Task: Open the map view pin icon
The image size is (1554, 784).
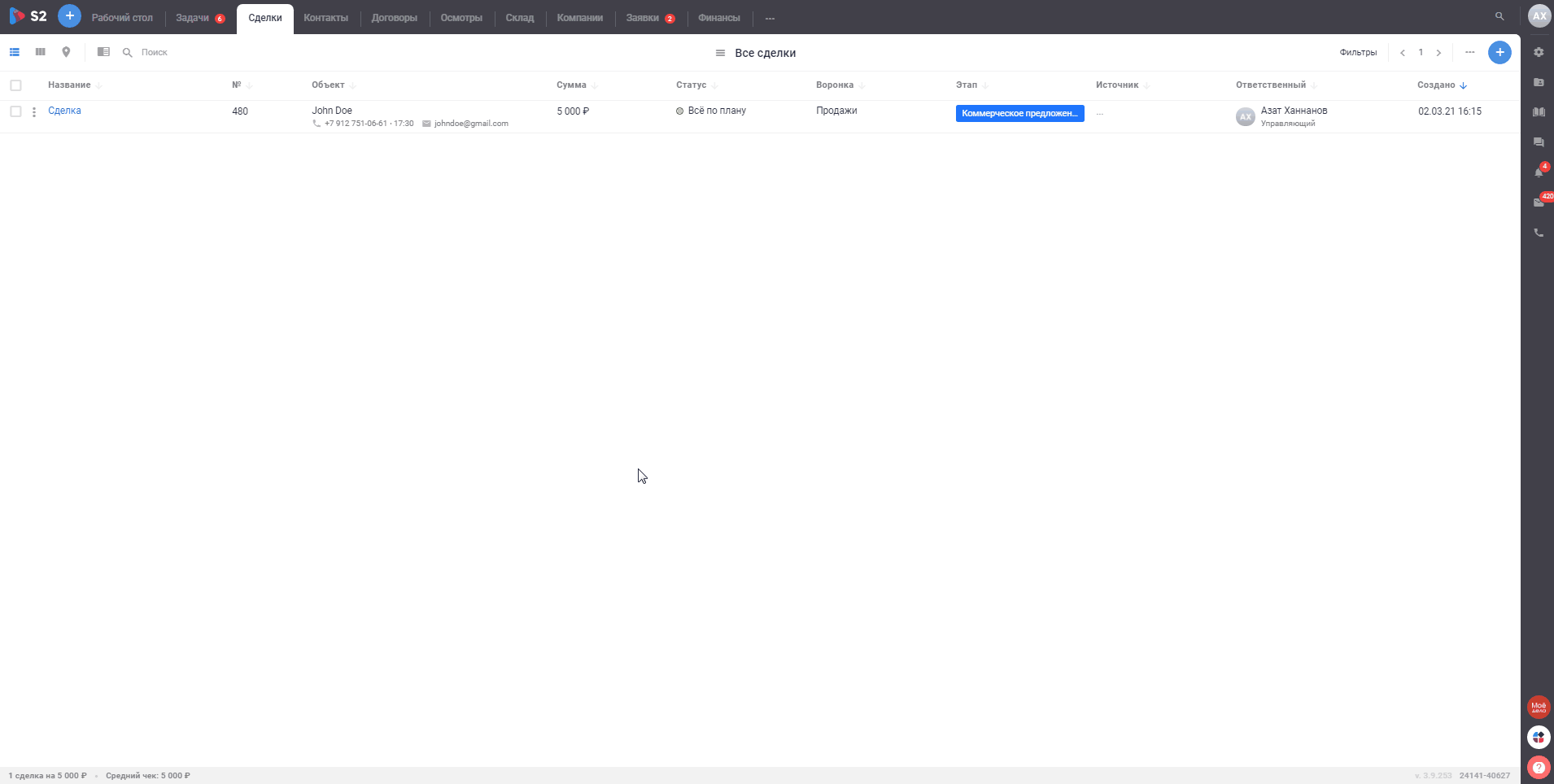Action: tap(66, 52)
